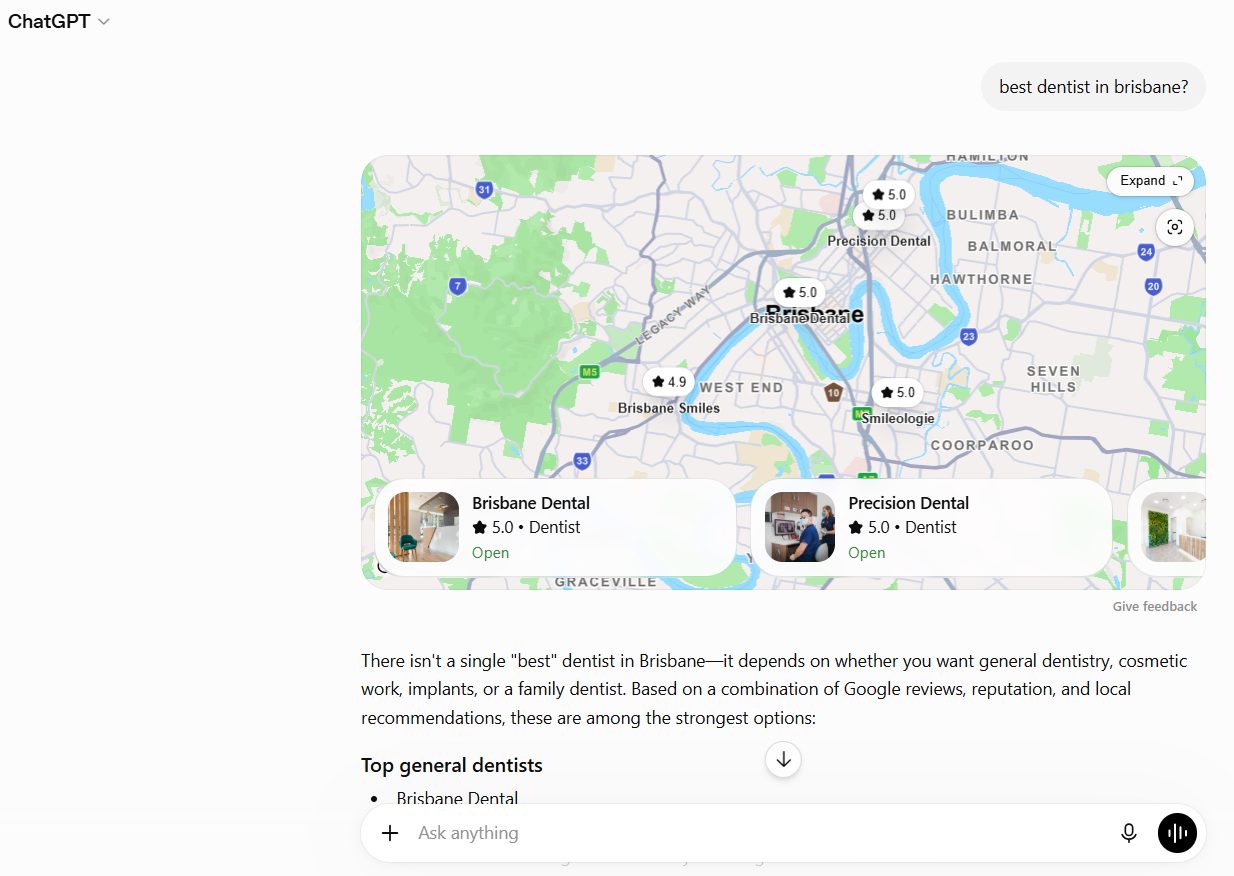
Task: Click the user message 'best dentist in brisbane?'
Action: (1093, 87)
